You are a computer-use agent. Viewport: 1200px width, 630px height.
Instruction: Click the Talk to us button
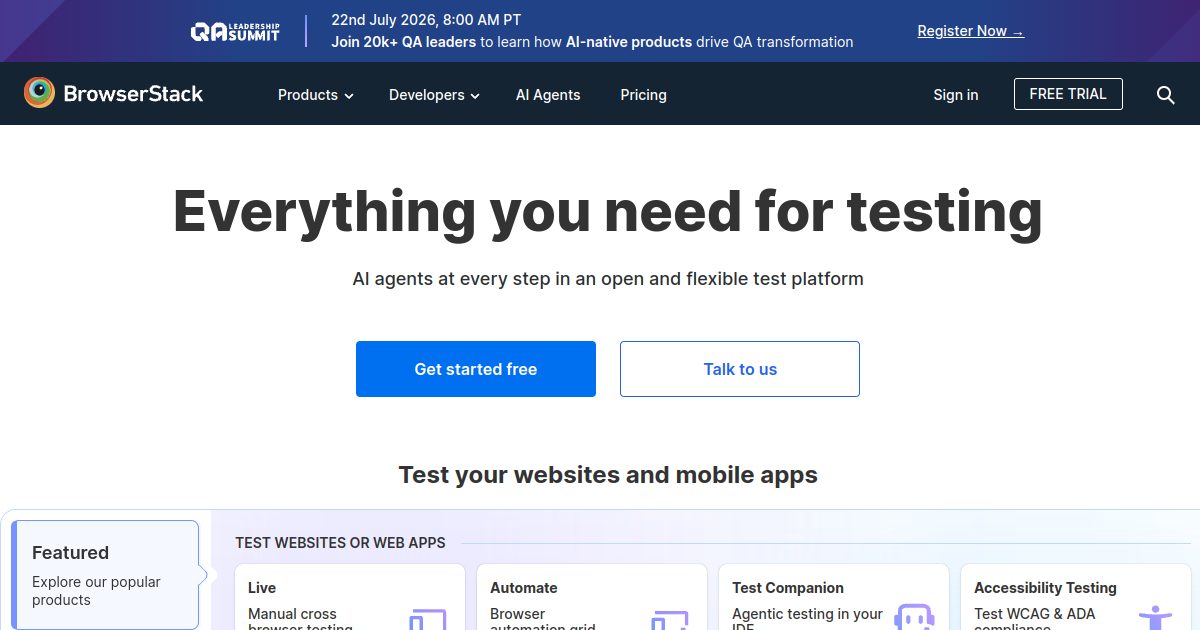pyautogui.click(x=740, y=369)
